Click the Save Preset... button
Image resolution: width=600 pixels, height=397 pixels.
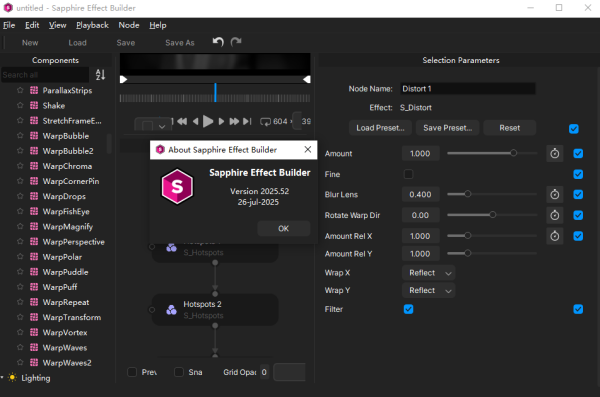click(x=448, y=128)
